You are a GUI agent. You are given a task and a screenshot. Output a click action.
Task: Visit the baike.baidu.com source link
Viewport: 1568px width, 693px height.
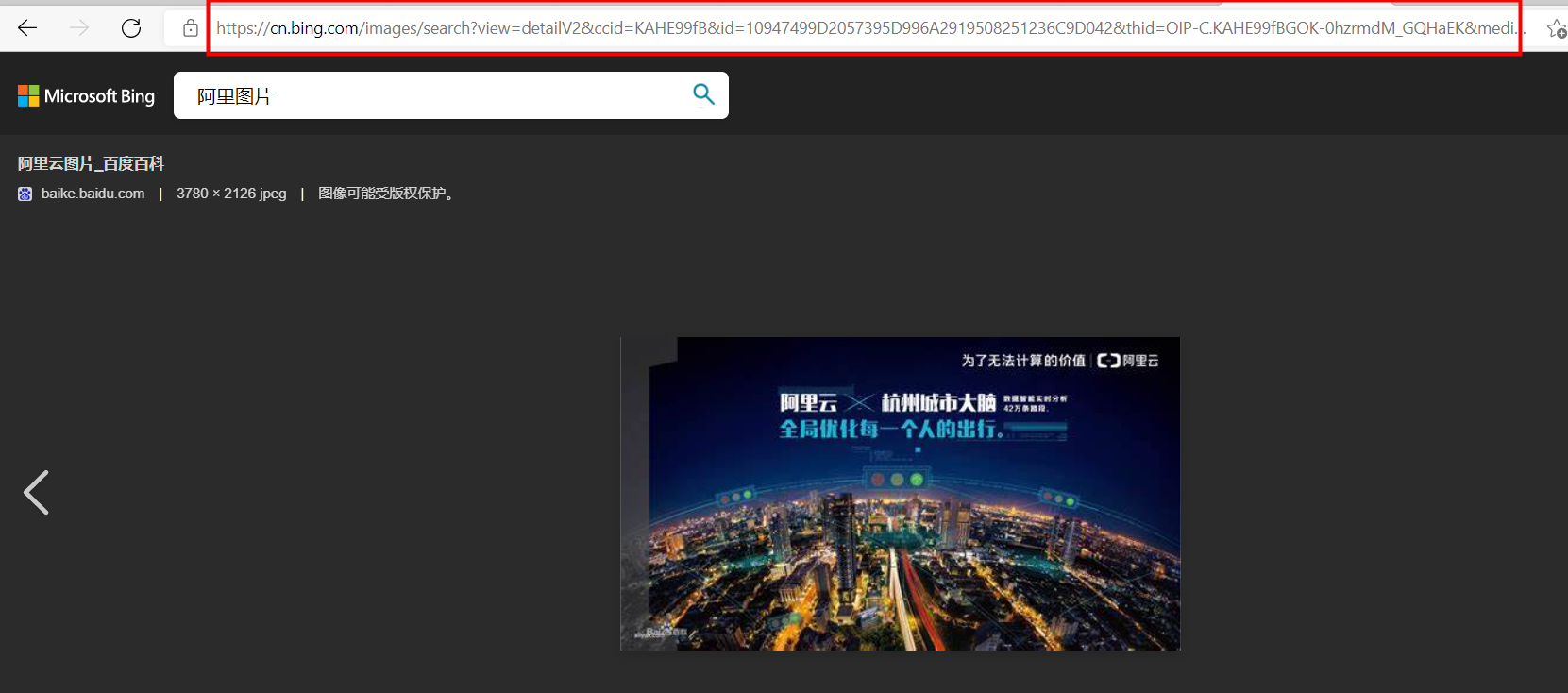93,194
